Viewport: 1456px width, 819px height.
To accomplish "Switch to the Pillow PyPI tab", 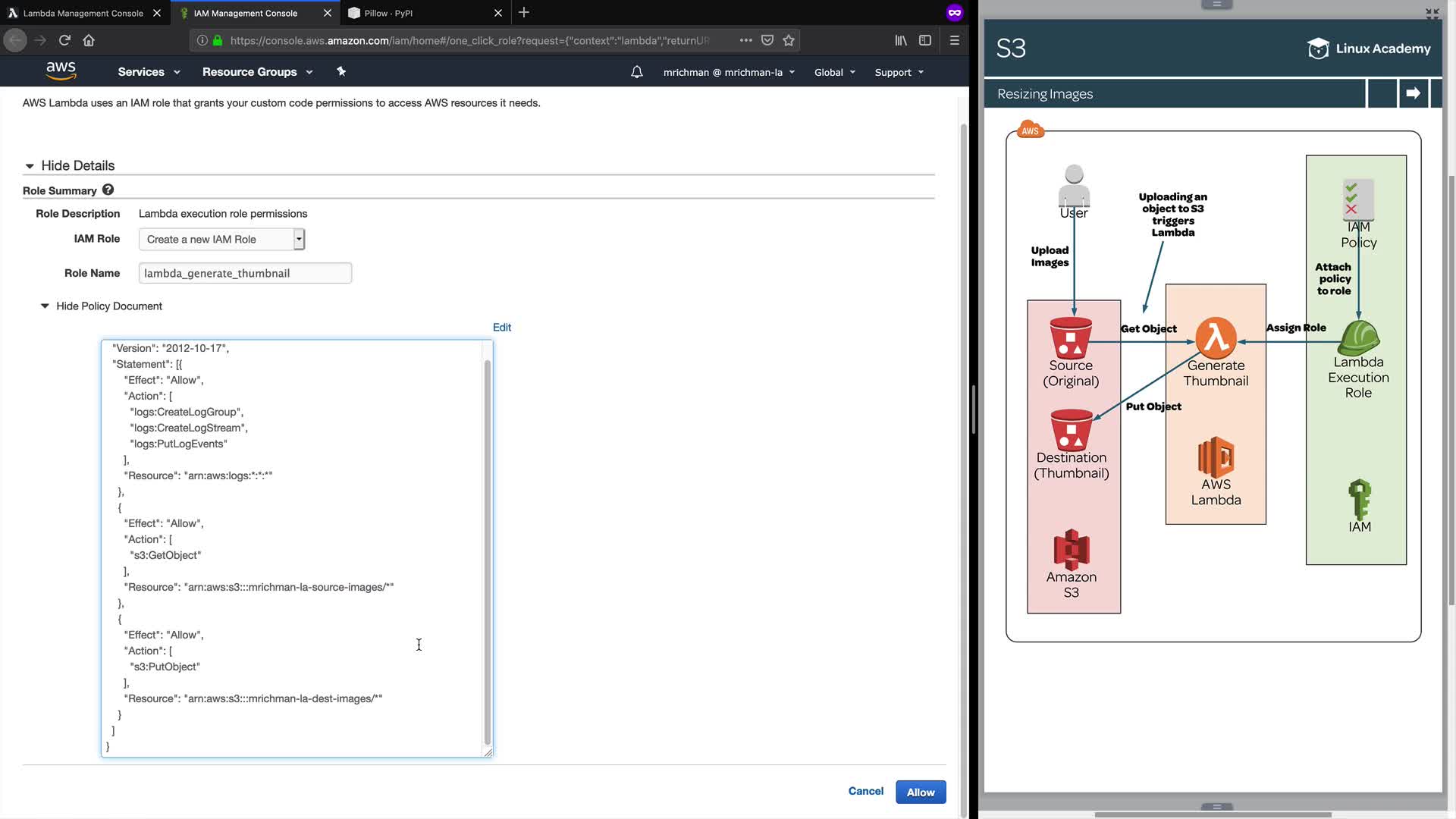I will [x=388, y=13].
